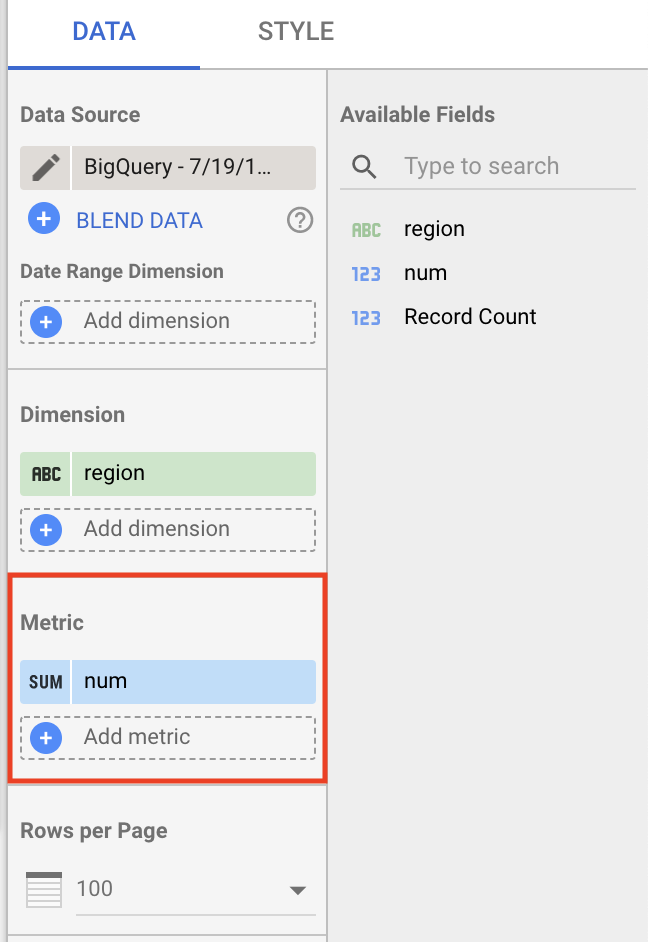Image resolution: width=648 pixels, height=942 pixels.
Task: Open the Rows per Page dropdown arrow
Action: click(x=297, y=890)
